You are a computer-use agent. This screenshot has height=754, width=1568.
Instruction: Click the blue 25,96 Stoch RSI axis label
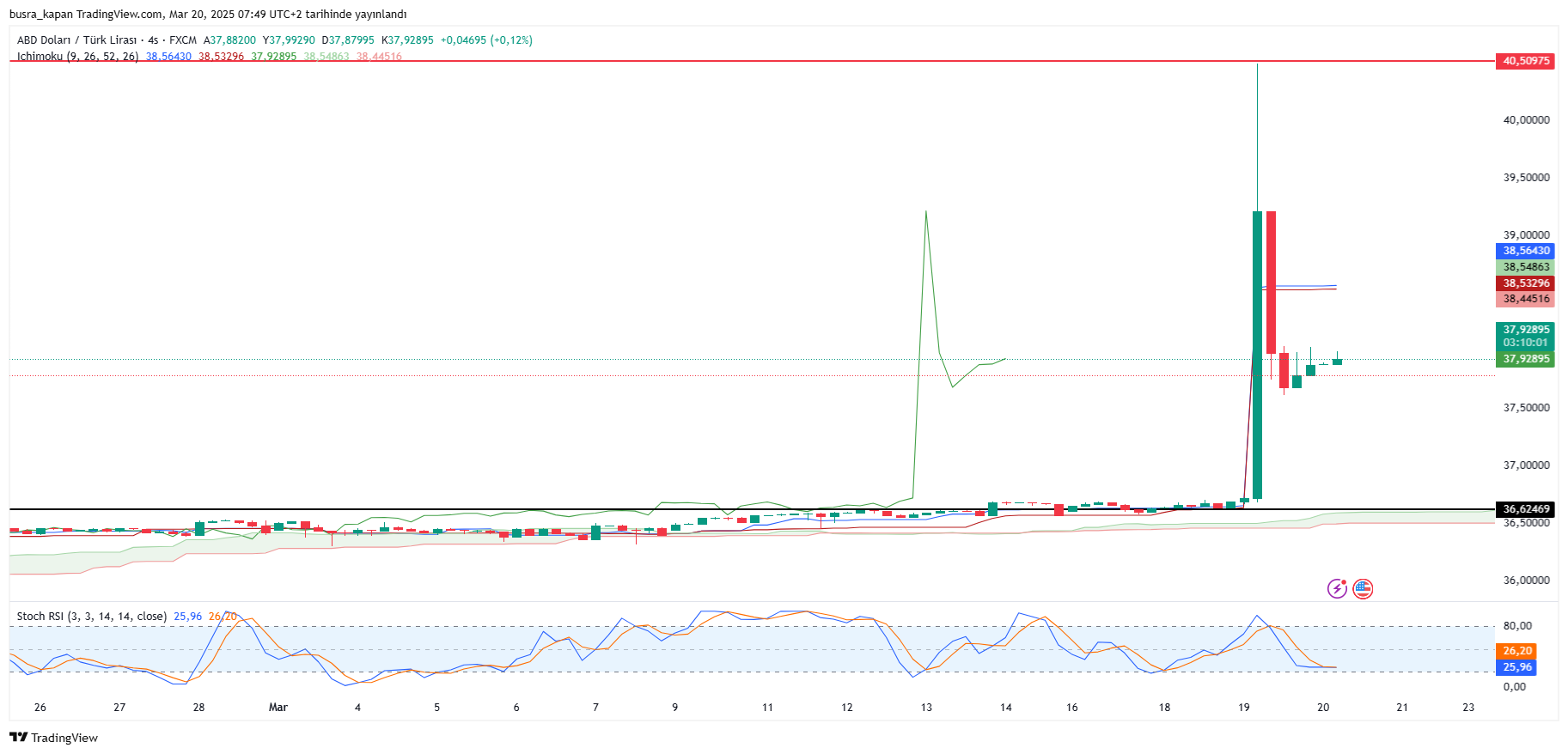click(1517, 667)
